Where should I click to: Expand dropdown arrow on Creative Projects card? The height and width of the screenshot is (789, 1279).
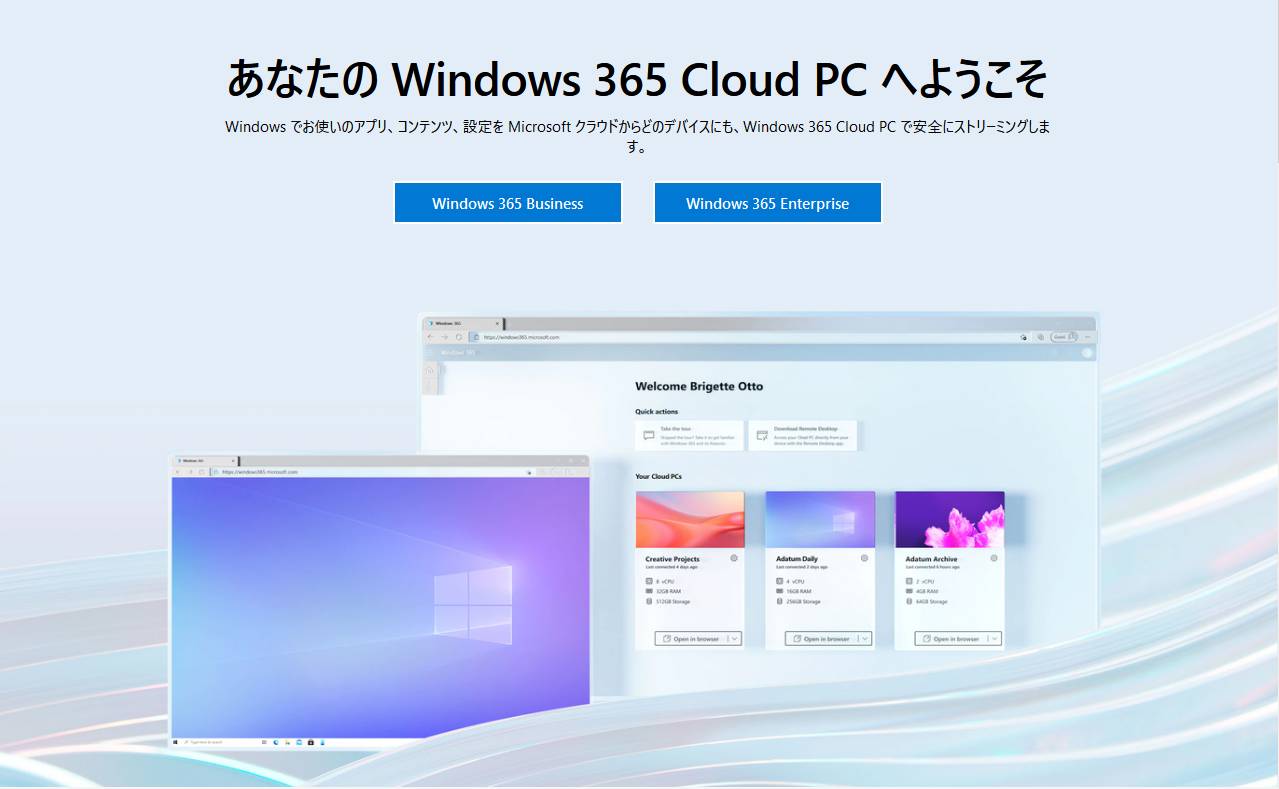(734, 638)
